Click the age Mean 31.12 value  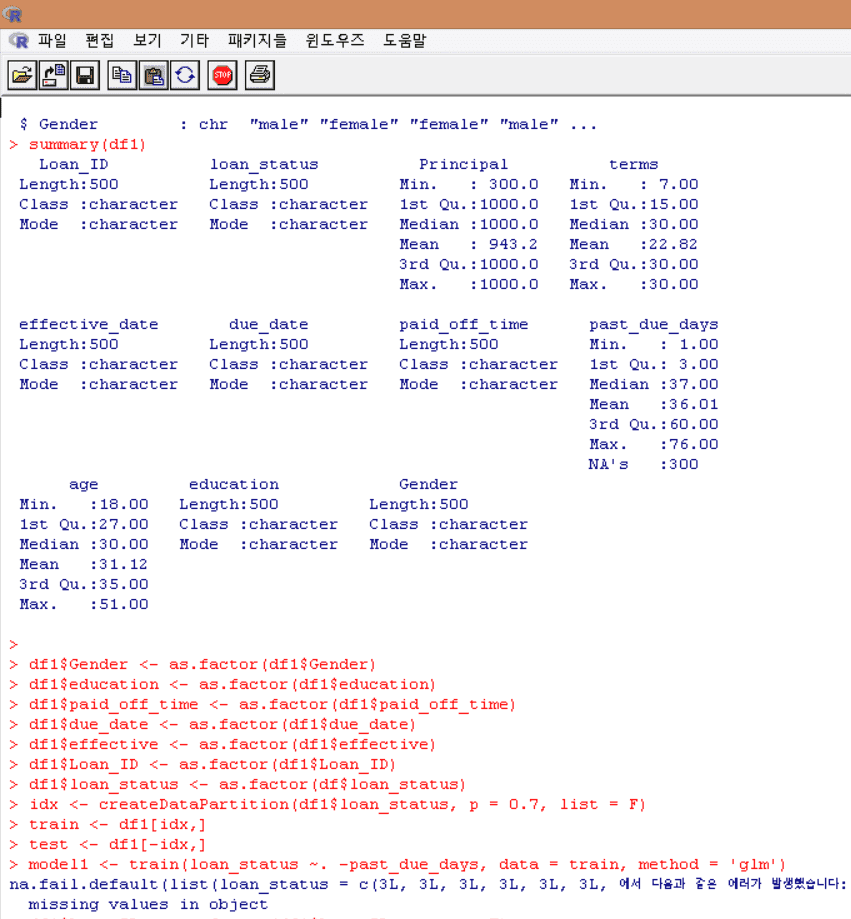pos(124,564)
